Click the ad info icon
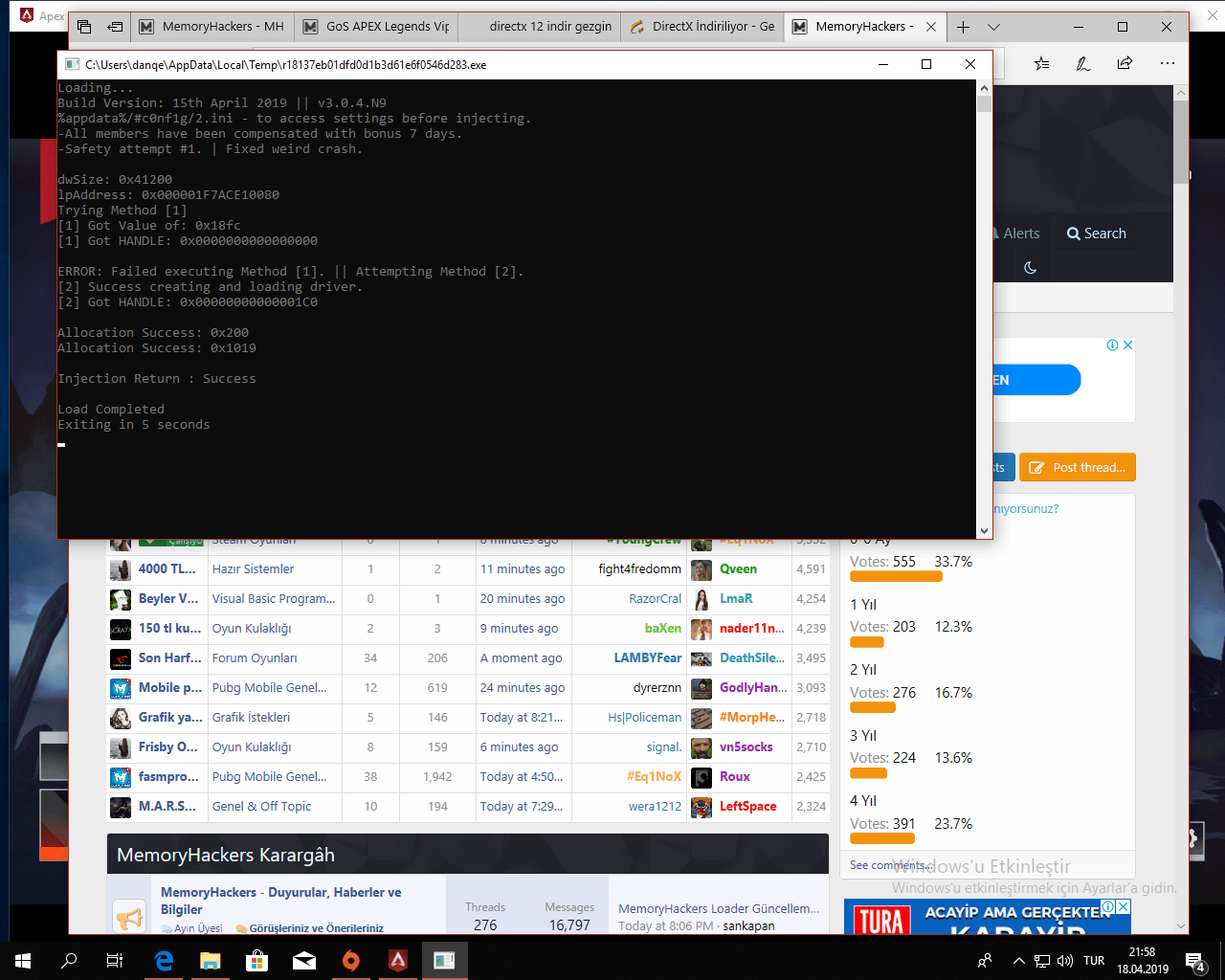Viewport: 1225px width, 980px height. 1113,345
